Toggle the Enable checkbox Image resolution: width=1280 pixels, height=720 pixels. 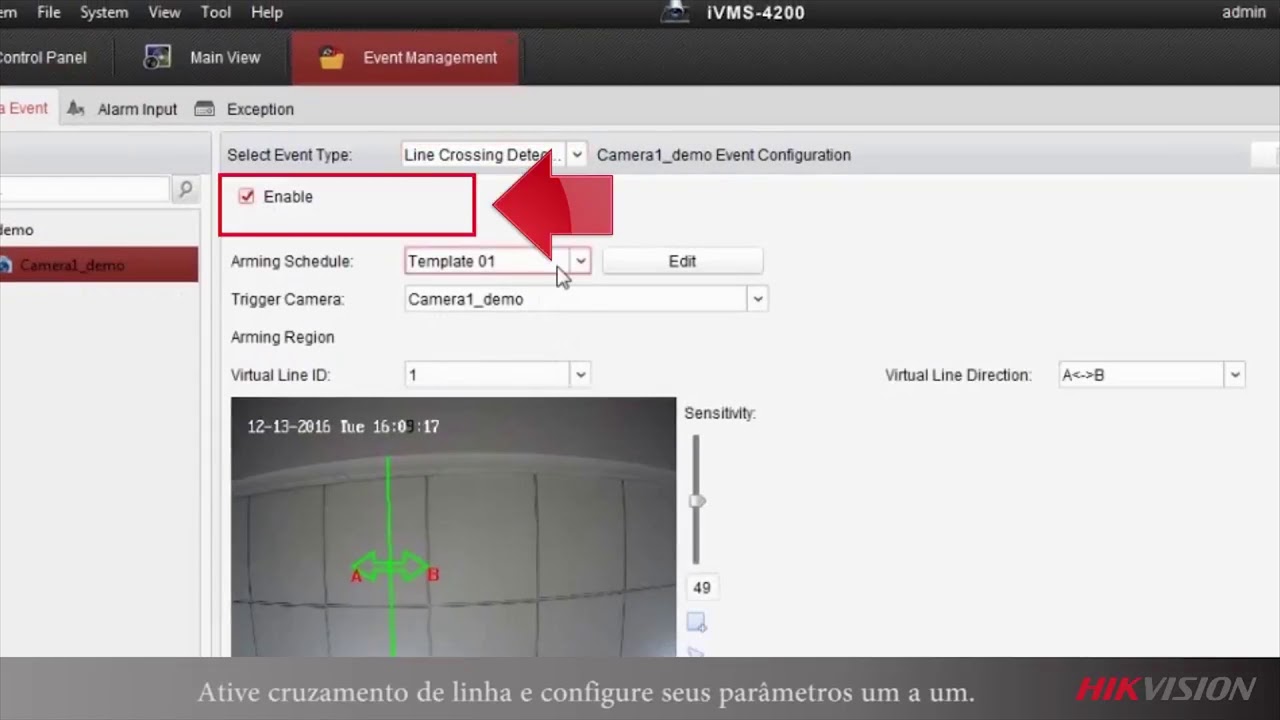[246, 196]
